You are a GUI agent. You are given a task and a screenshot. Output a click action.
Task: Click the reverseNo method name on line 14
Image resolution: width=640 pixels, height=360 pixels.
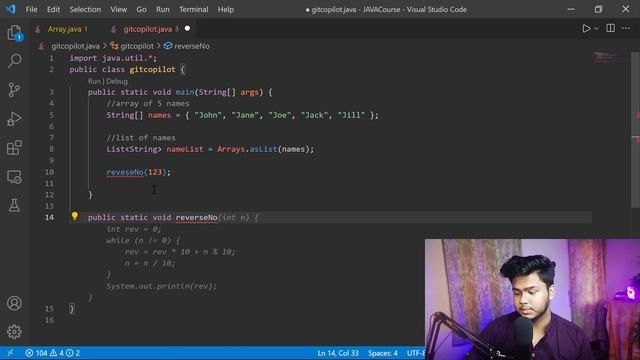[x=196, y=218]
